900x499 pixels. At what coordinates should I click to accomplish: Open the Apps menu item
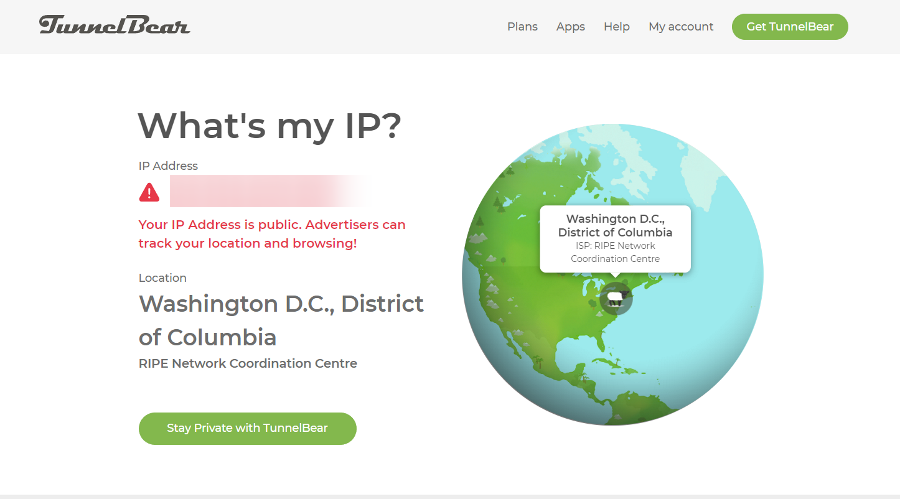click(x=571, y=27)
